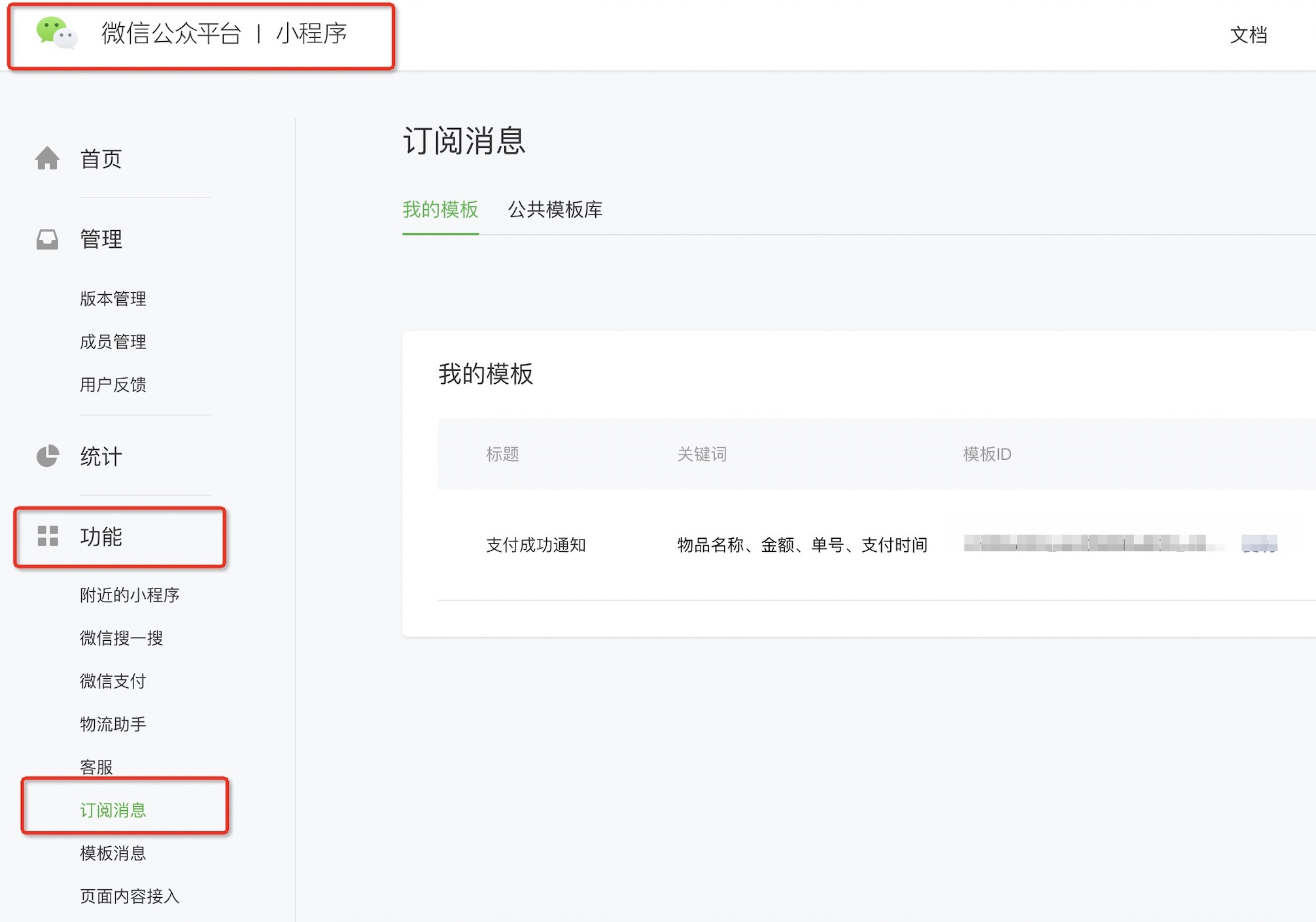
Task: Select the 我的模板 tab
Action: tap(440, 210)
